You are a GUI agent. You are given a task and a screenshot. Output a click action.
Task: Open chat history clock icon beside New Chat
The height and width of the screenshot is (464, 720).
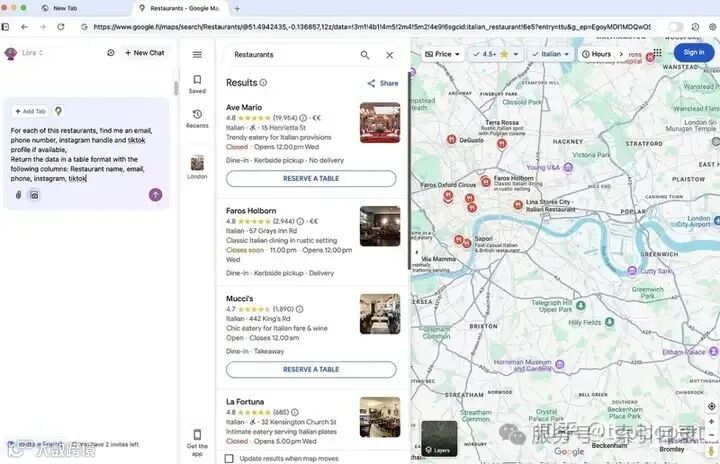(111, 53)
